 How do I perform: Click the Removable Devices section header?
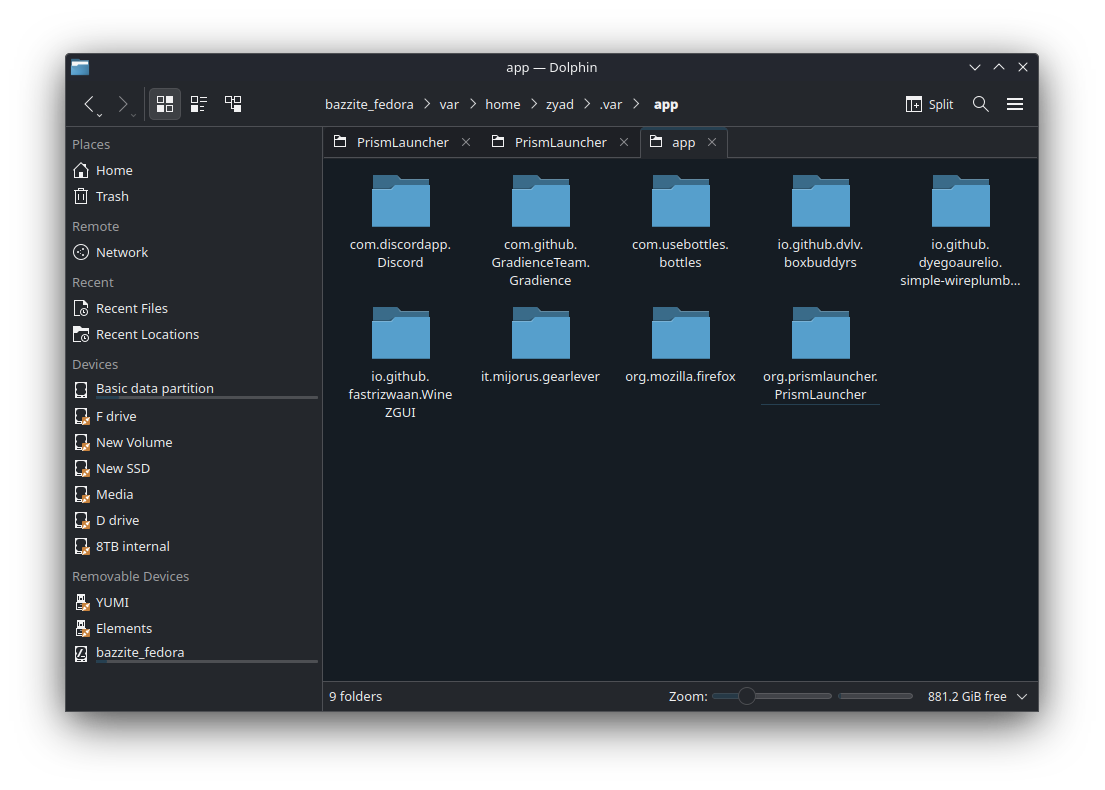[x=130, y=576]
